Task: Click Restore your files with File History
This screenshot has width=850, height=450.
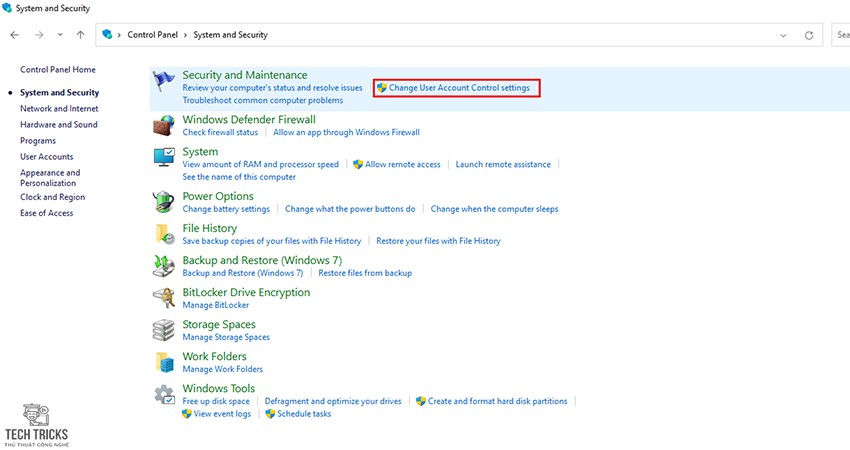Action: pyautogui.click(x=438, y=241)
